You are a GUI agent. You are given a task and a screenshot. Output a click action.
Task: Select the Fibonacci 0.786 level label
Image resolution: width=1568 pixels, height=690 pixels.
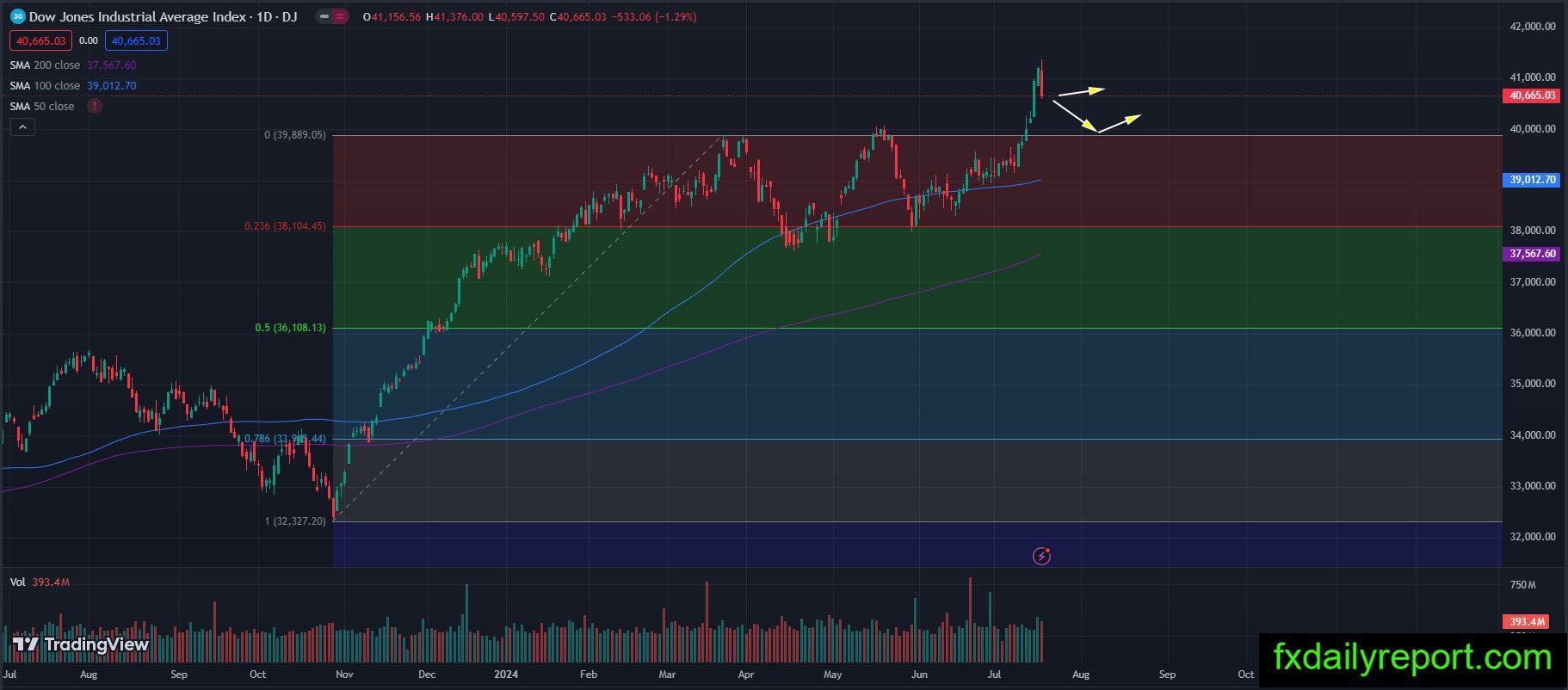285,439
